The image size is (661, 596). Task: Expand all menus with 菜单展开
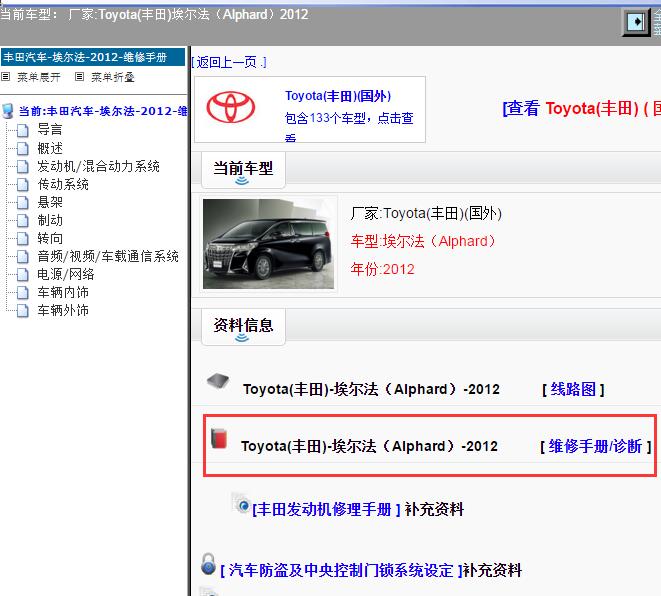click(x=38, y=77)
